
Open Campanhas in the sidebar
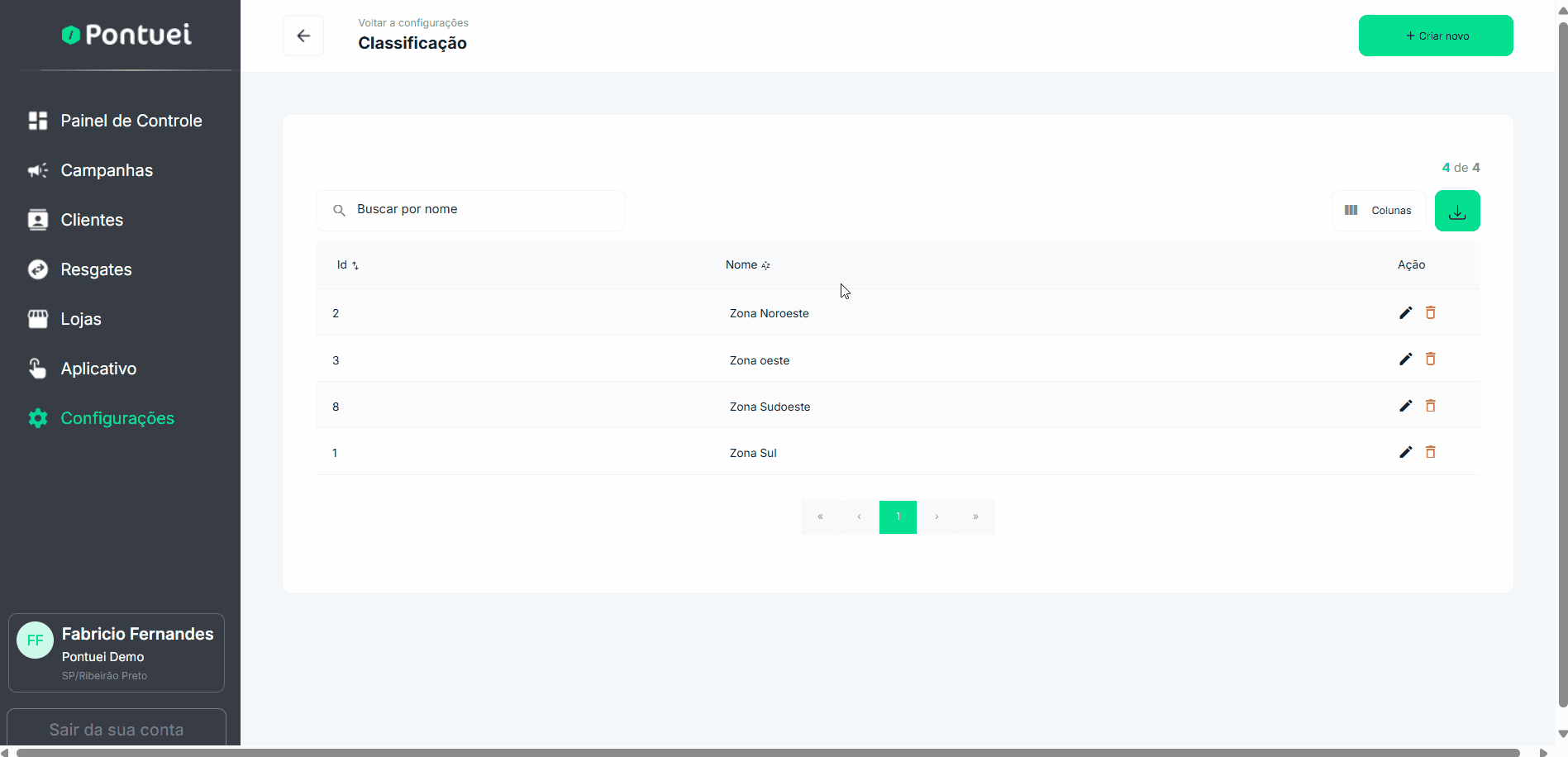107,170
